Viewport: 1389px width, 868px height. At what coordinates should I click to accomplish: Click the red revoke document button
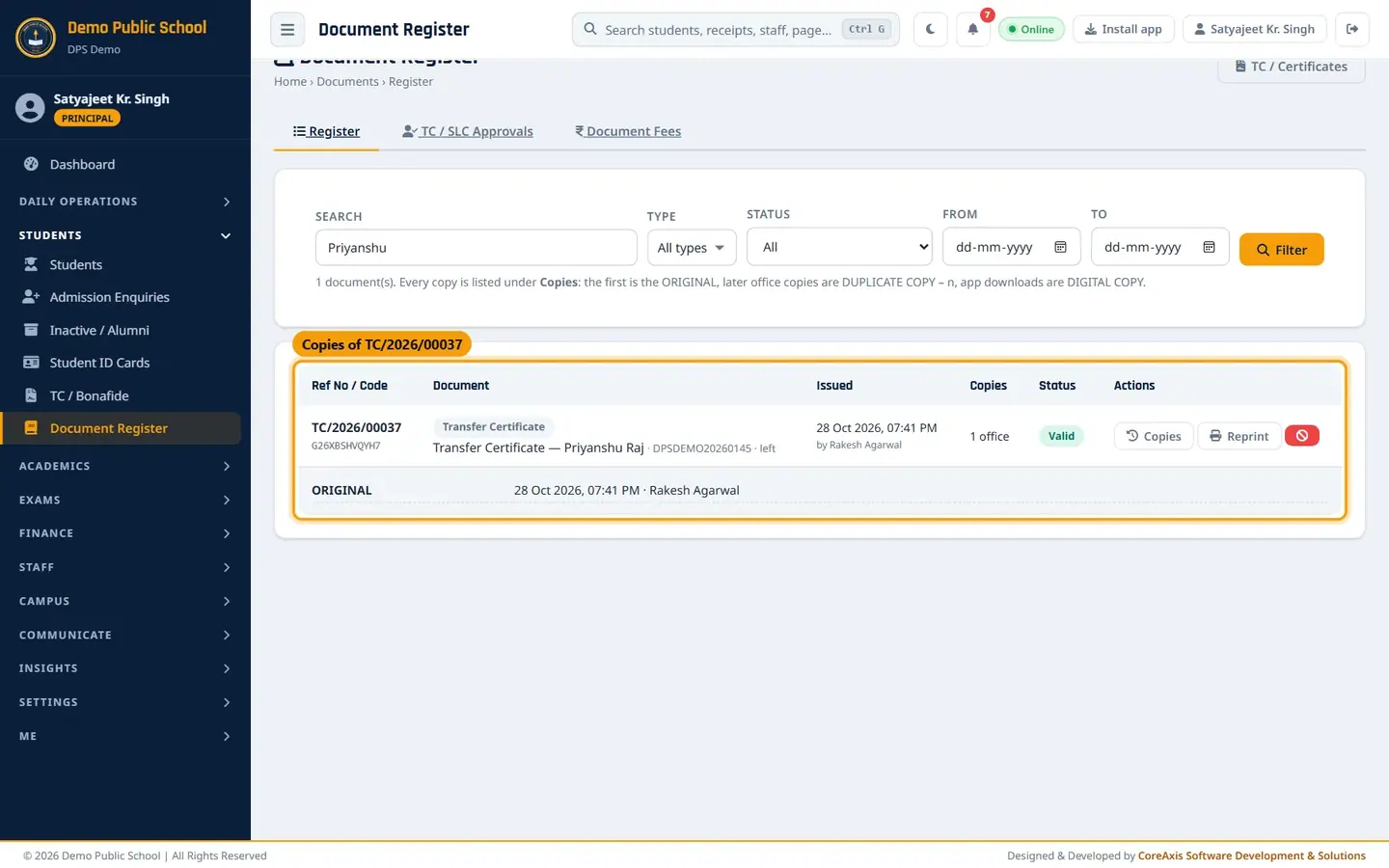point(1302,436)
